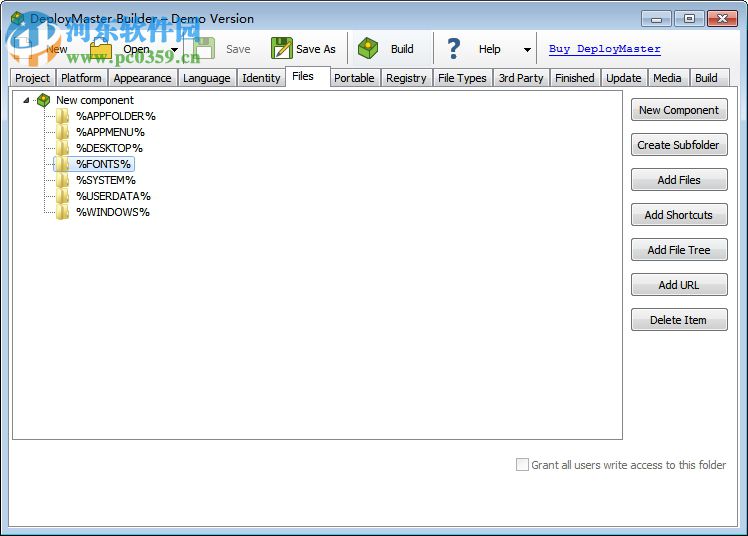This screenshot has width=748, height=536.
Task: Click the Help toolbar label
Action: coord(489,49)
